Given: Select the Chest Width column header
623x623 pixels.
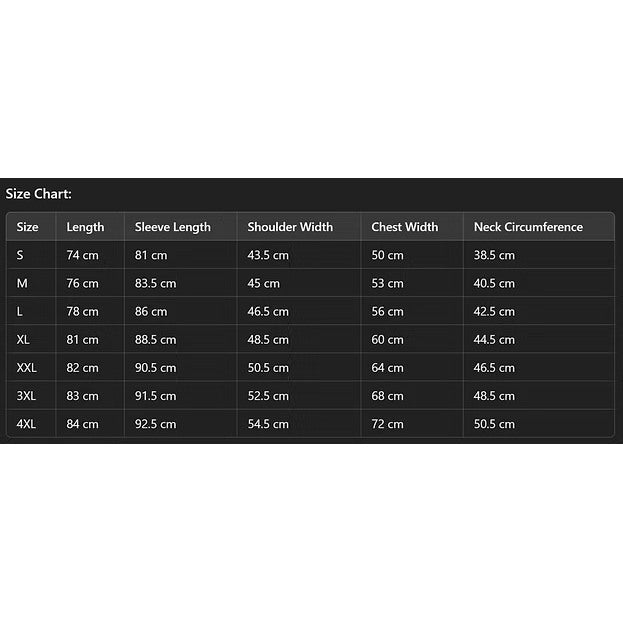Looking at the screenshot, I should pos(404,227).
